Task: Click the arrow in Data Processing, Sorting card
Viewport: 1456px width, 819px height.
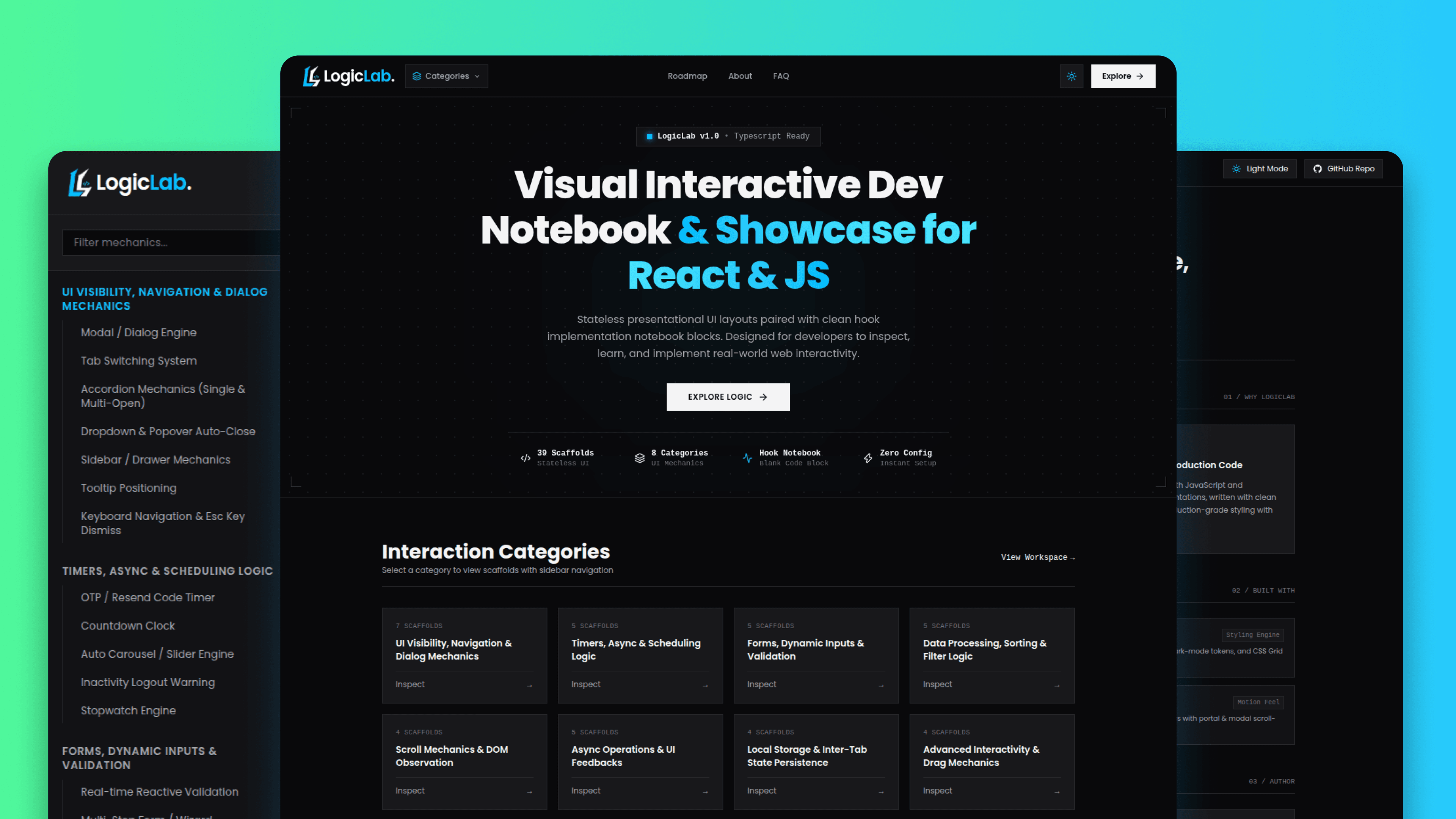Action: (x=1057, y=686)
